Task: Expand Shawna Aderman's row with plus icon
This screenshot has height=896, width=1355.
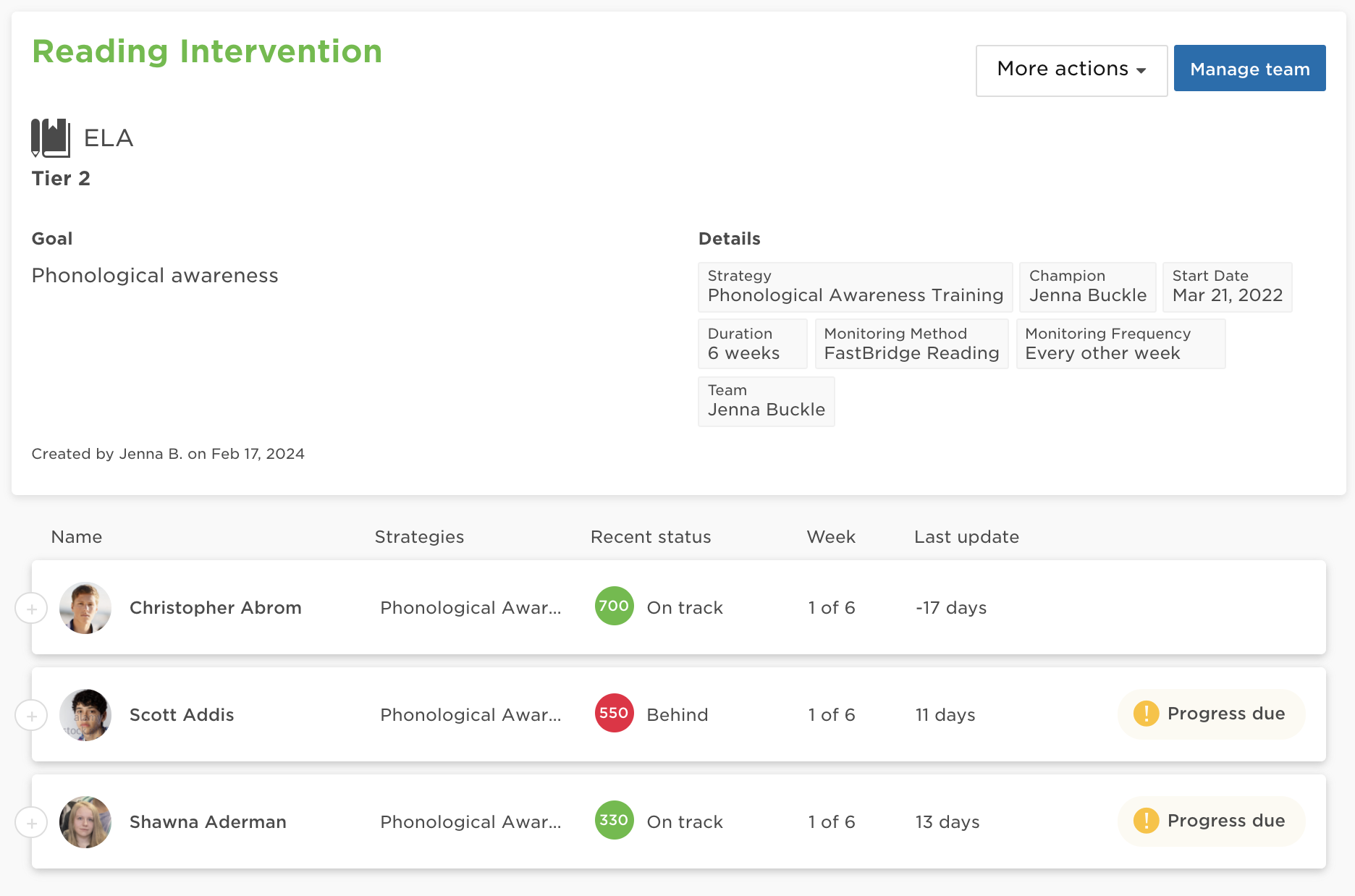Action: pyautogui.click(x=31, y=822)
